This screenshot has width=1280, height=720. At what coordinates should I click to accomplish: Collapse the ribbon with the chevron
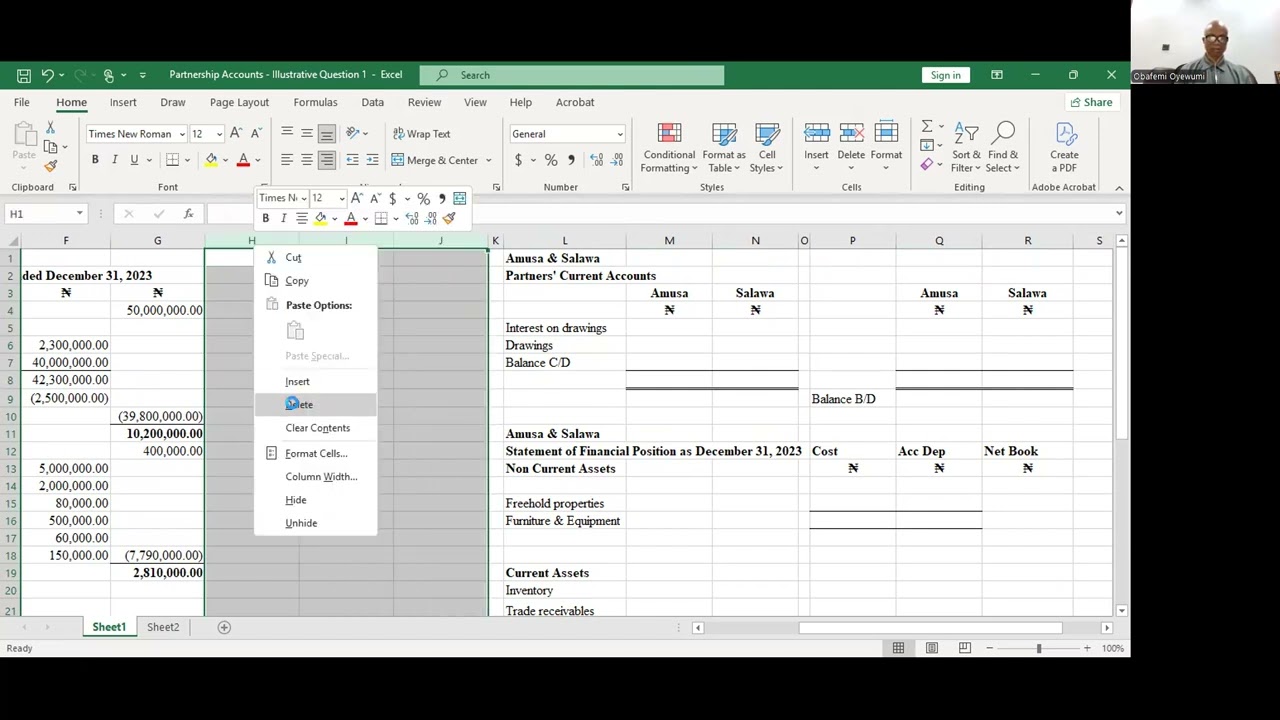1119,188
